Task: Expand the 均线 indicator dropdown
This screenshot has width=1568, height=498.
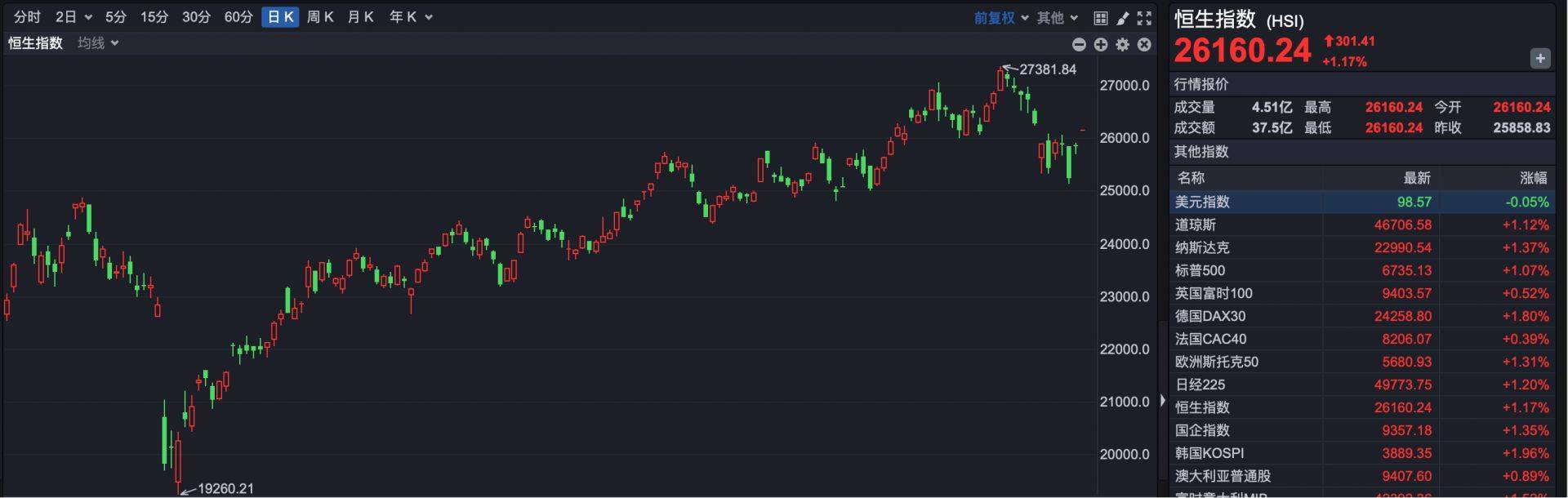Action: coord(98,43)
